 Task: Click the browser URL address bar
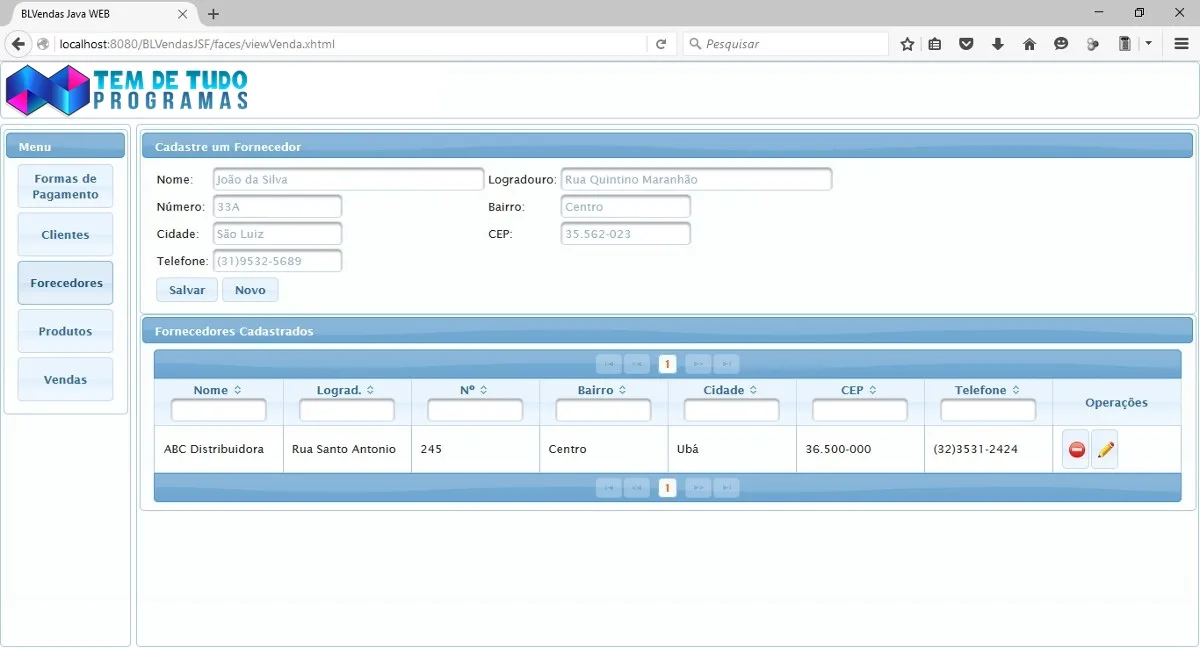pos(350,44)
